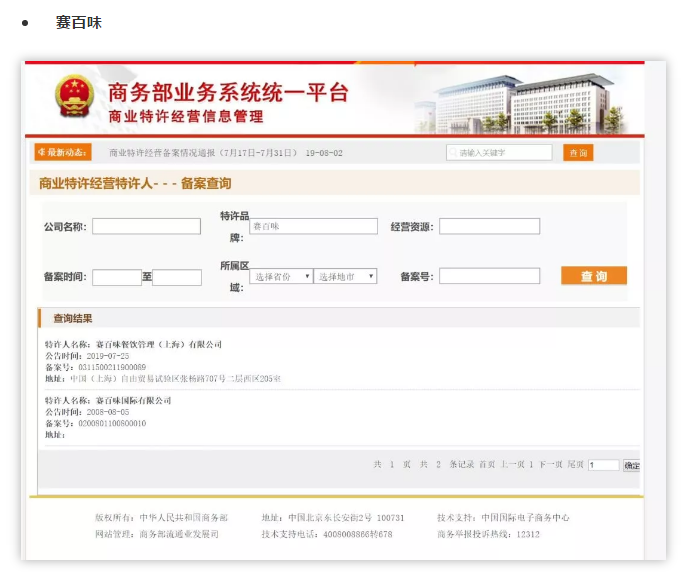
Task: Click record number 0200801100800010
Action: click(x=112, y=423)
